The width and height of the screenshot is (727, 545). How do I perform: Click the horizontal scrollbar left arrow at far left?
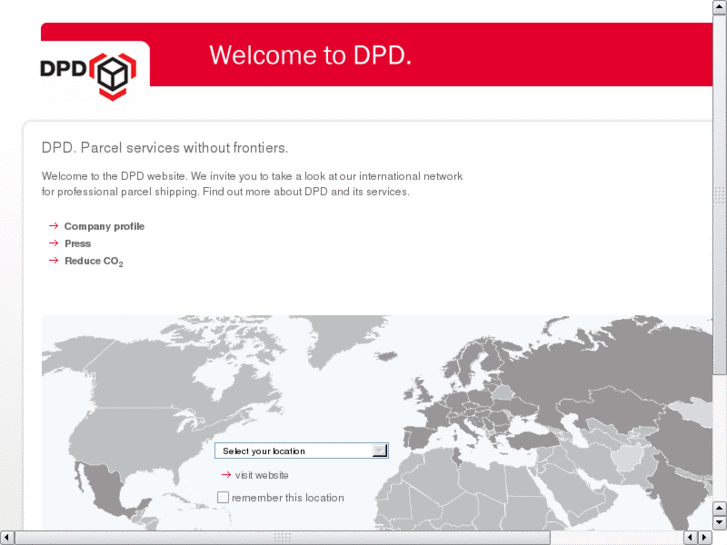[7, 538]
